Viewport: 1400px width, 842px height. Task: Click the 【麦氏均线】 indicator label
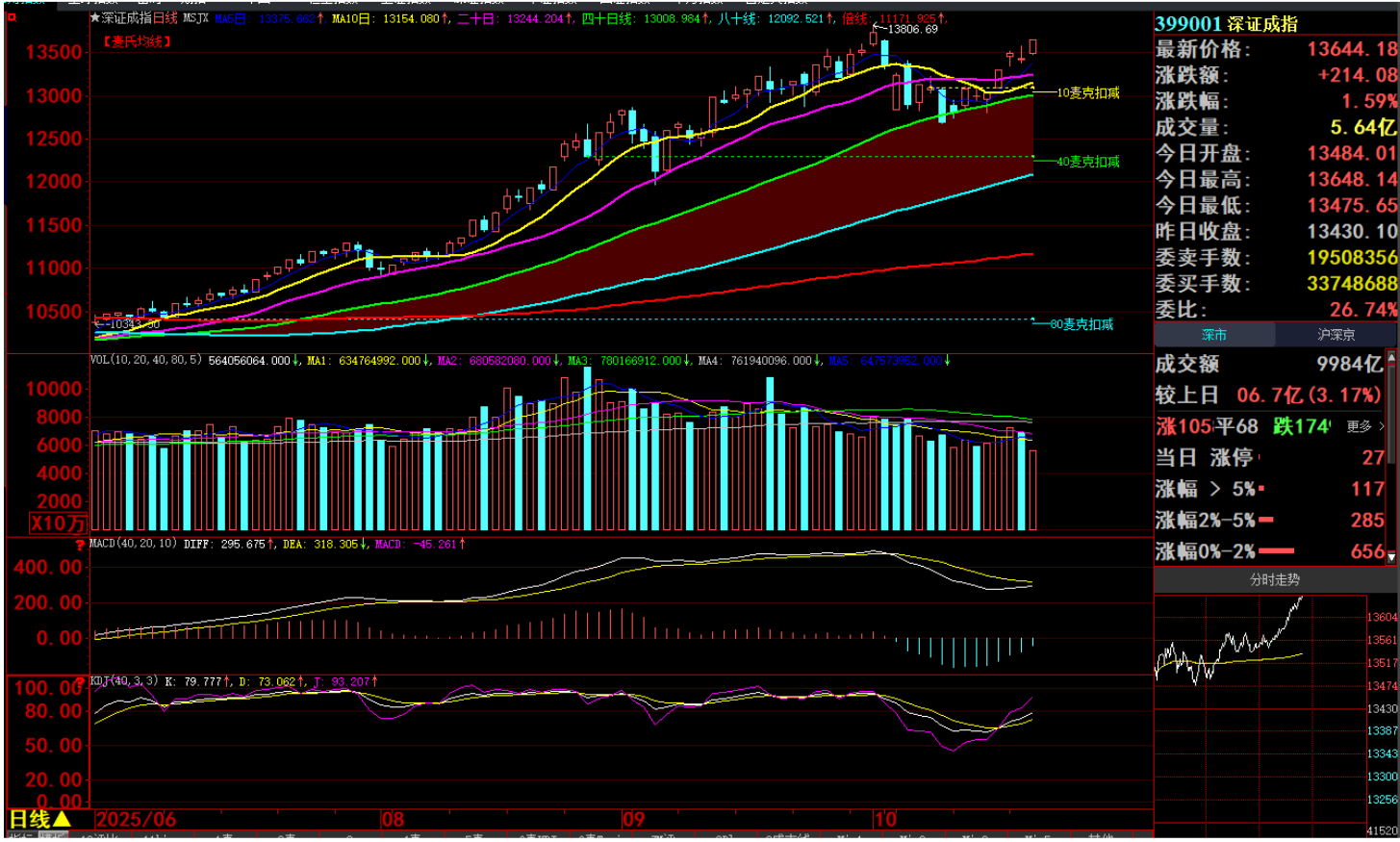coord(138,41)
